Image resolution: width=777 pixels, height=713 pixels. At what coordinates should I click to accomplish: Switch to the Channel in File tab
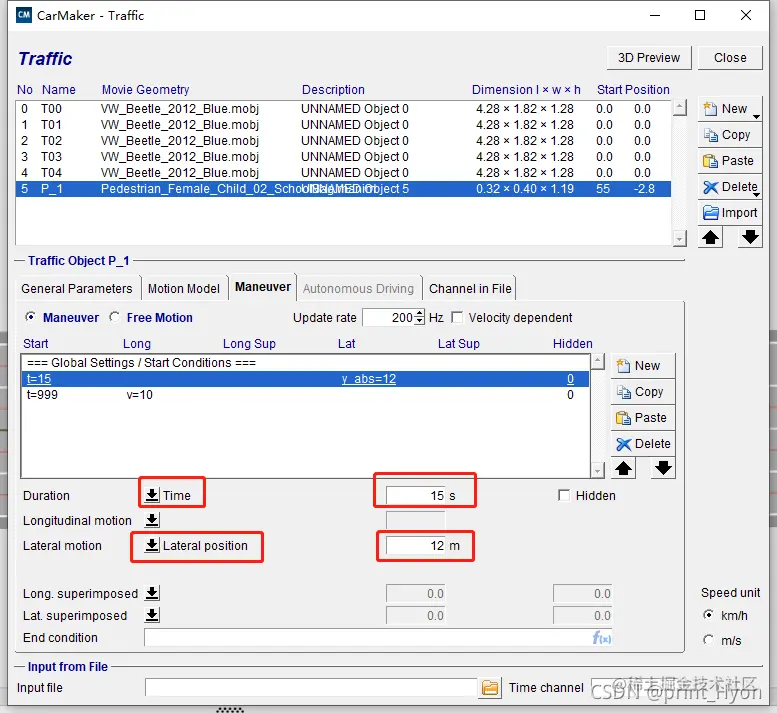point(470,288)
